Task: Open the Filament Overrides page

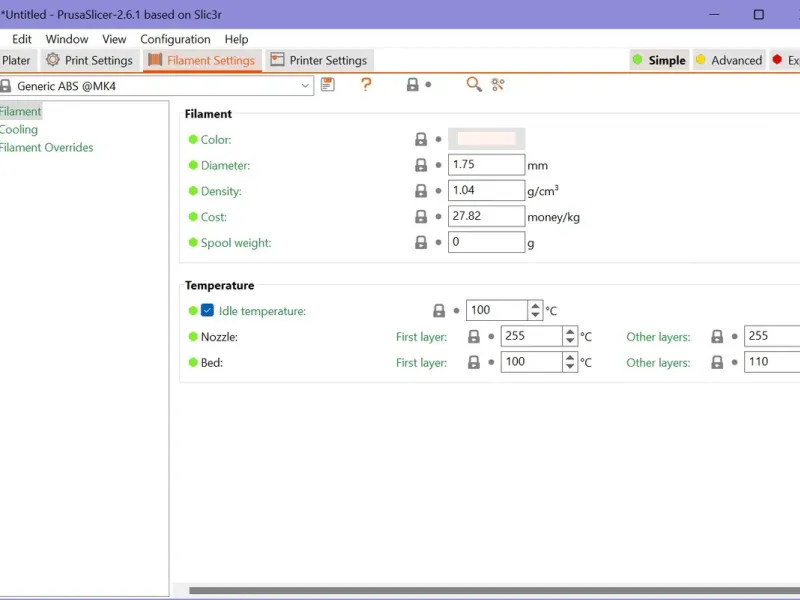Action: click(x=46, y=147)
